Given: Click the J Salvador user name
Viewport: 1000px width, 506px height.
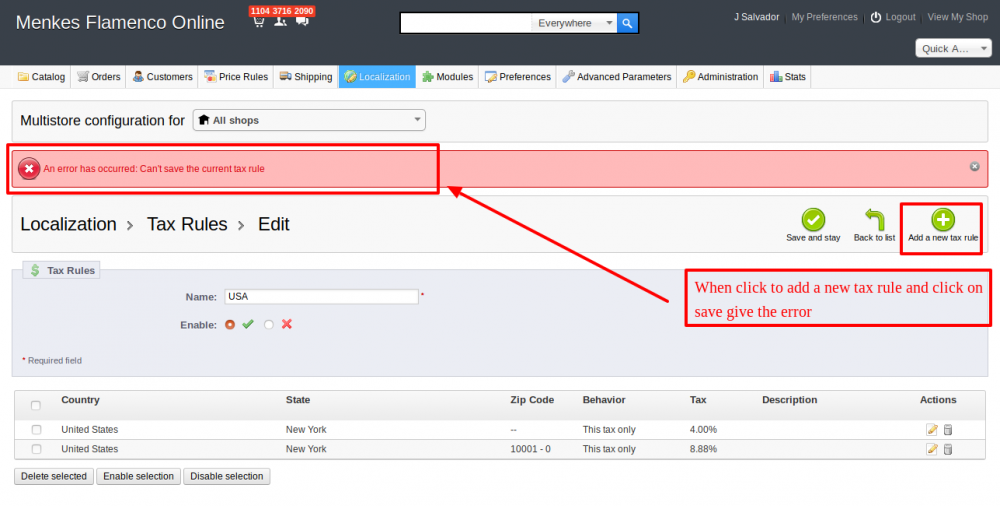Looking at the screenshot, I should (x=756, y=17).
